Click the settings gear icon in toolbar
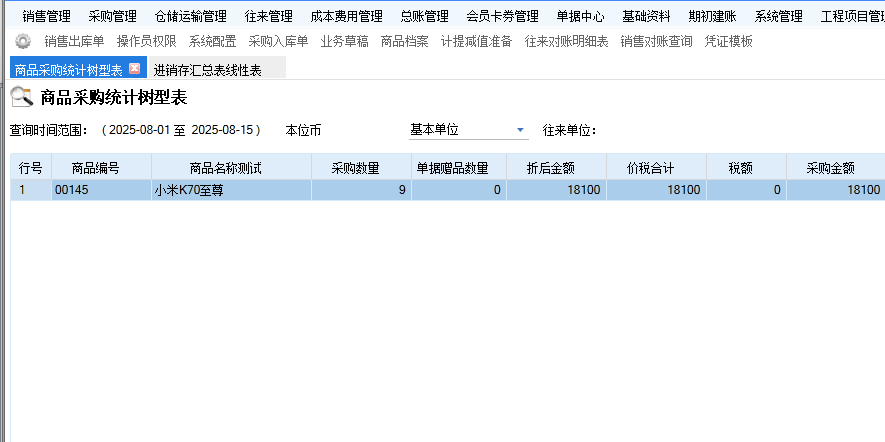885x442 pixels. (23, 41)
